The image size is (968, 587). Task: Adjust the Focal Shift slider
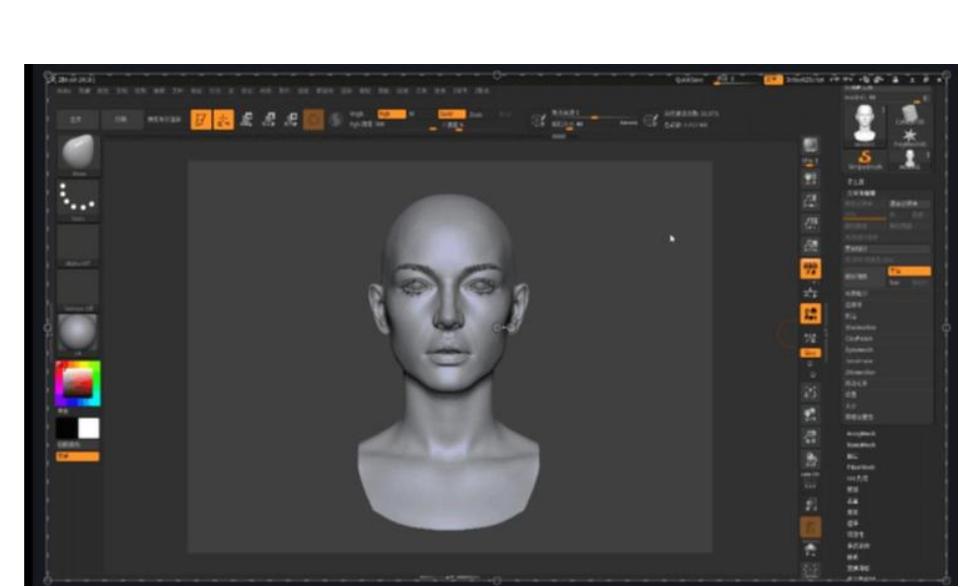pyautogui.click(x=595, y=115)
